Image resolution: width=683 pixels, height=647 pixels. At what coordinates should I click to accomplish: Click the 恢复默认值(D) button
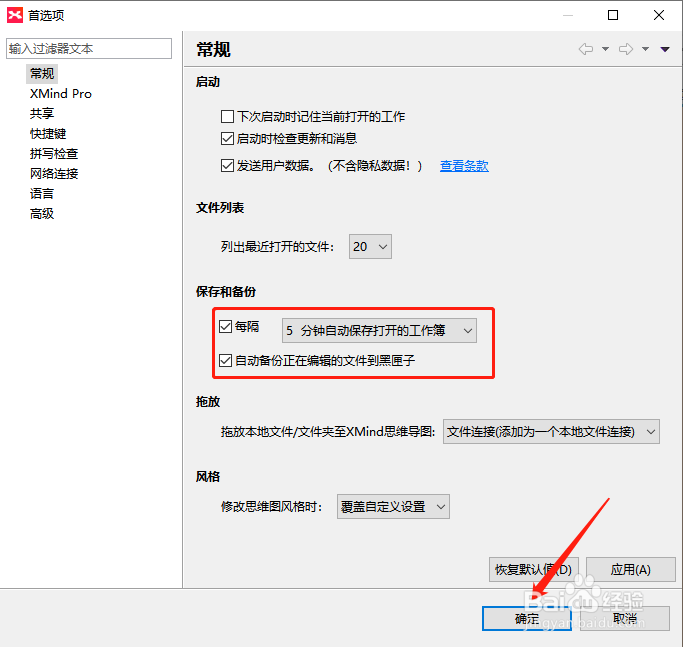pos(534,569)
